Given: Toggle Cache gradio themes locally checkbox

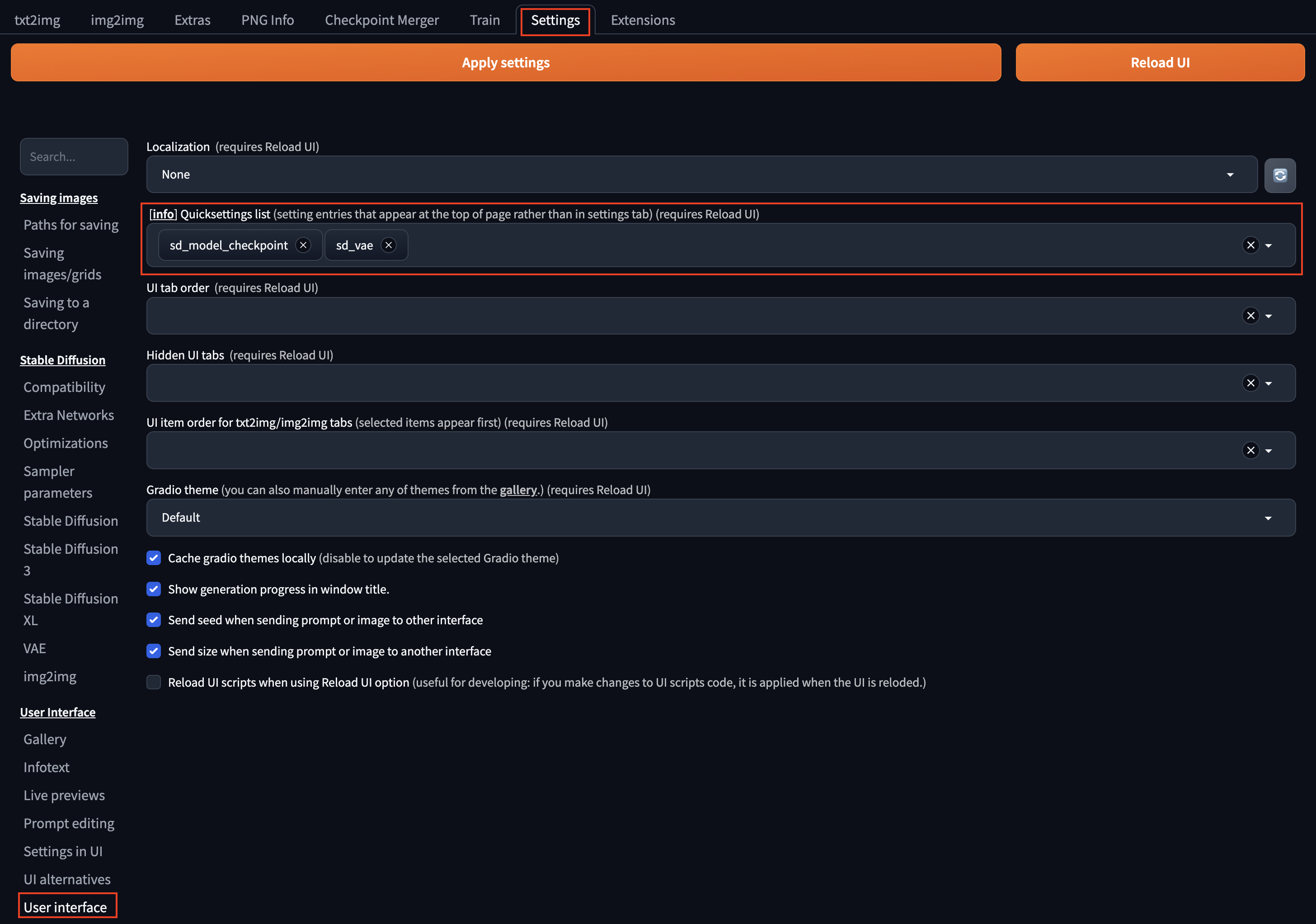Looking at the screenshot, I should click(x=154, y=558).
